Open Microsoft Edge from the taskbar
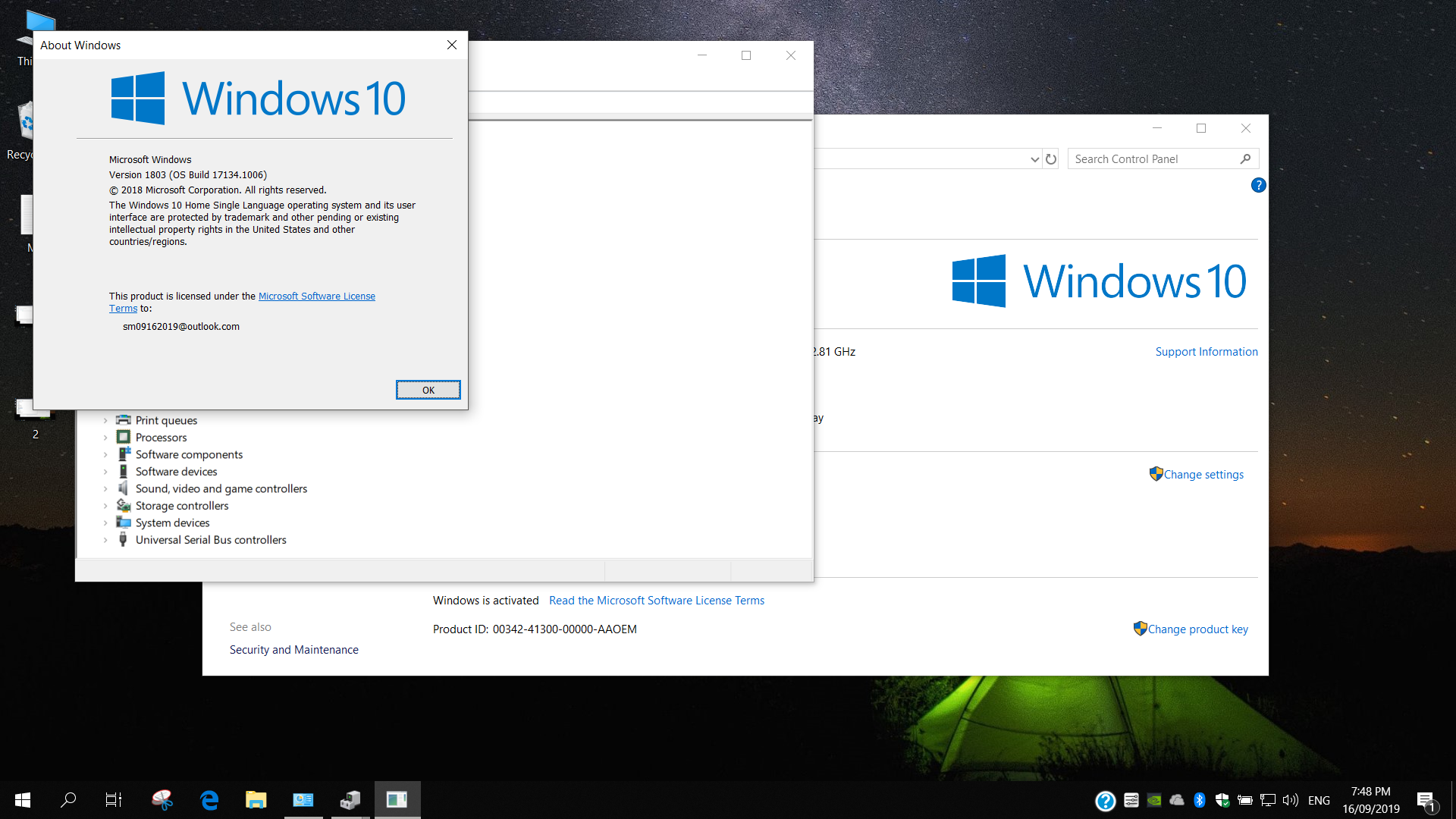1456x819 pixels. coord(209,800)
